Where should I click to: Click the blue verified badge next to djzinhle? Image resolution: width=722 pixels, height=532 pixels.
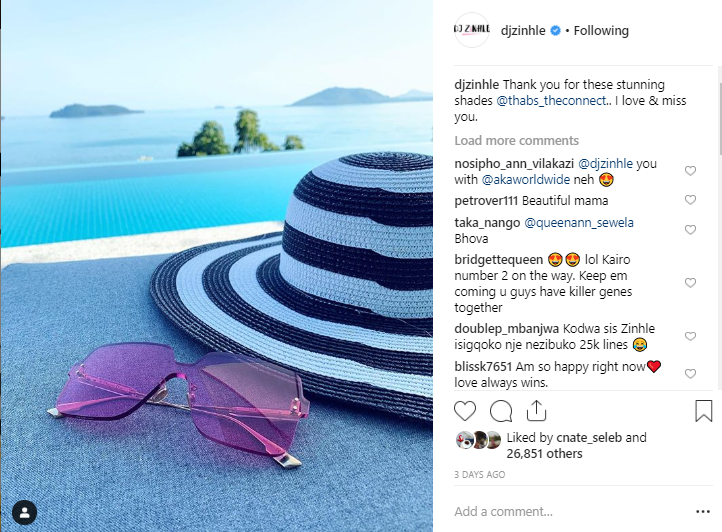pos(556,30)
